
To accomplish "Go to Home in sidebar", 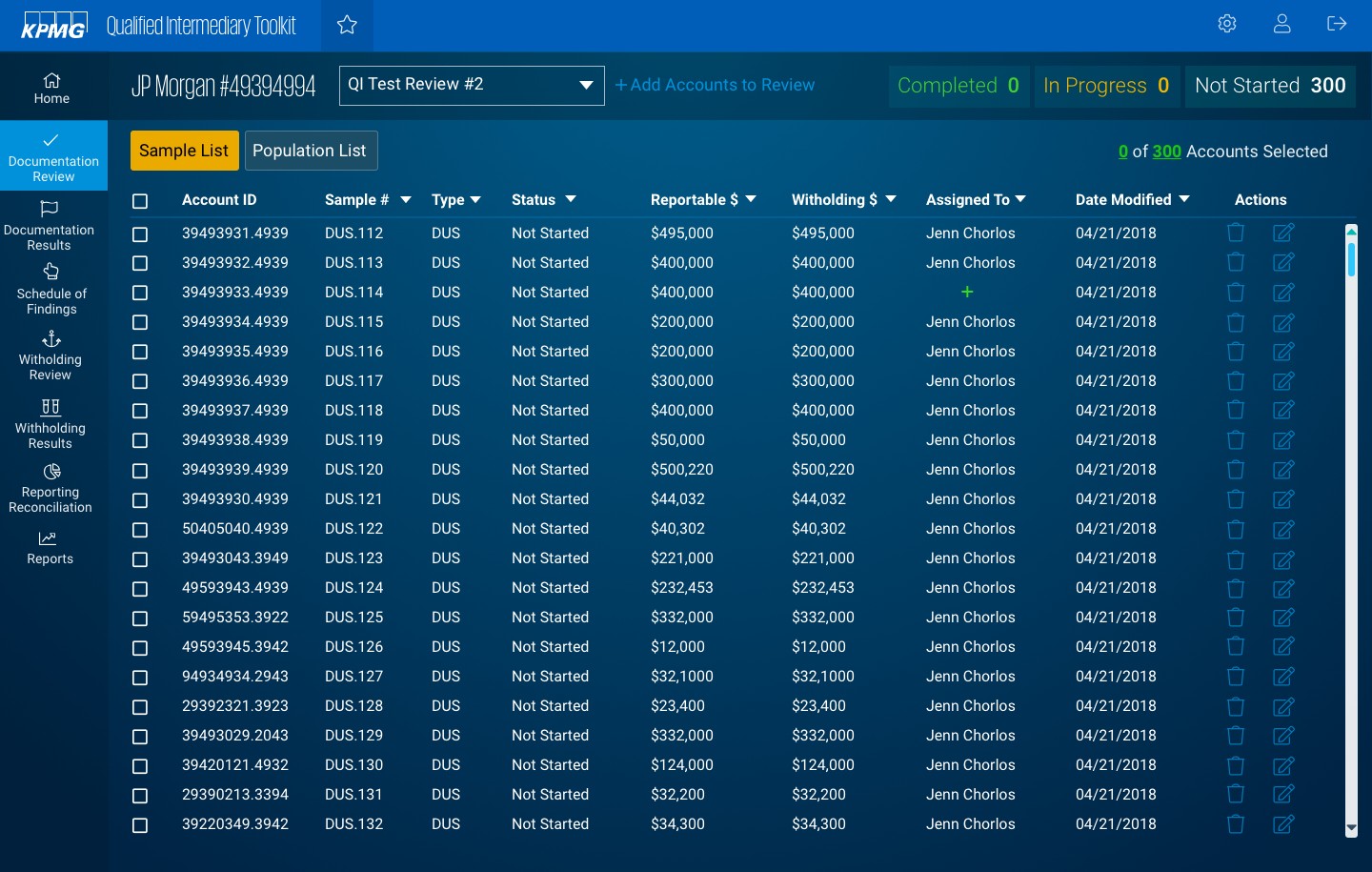I will coord(51,89).
